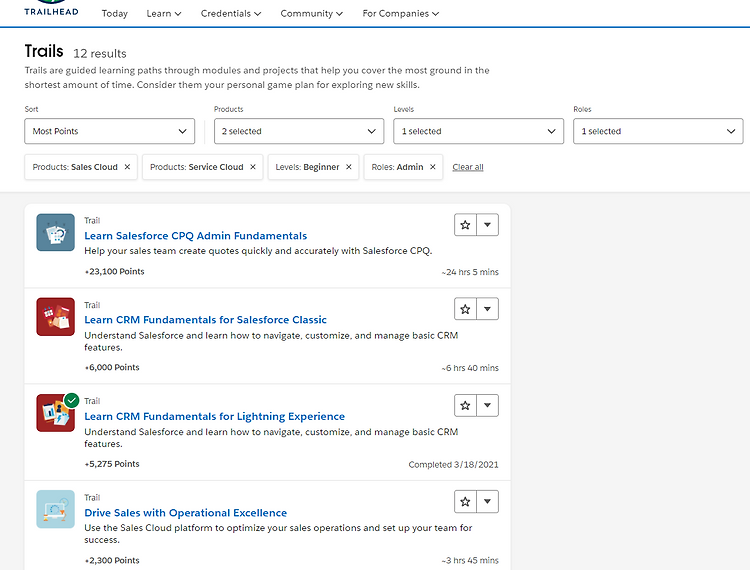Open the For Companies menu
750x570 pixels.
(x=400, y=13)
